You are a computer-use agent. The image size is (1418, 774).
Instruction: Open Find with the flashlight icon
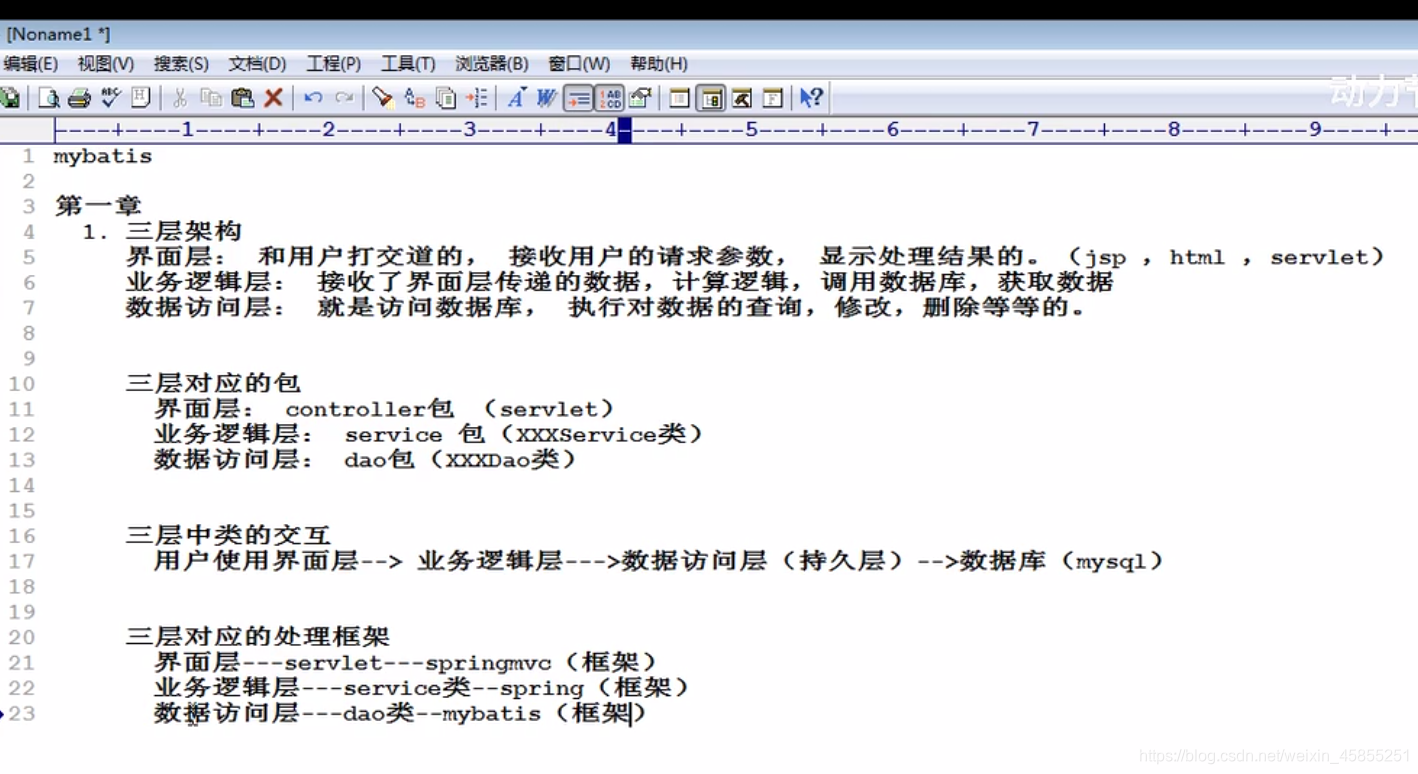[383, 98]
